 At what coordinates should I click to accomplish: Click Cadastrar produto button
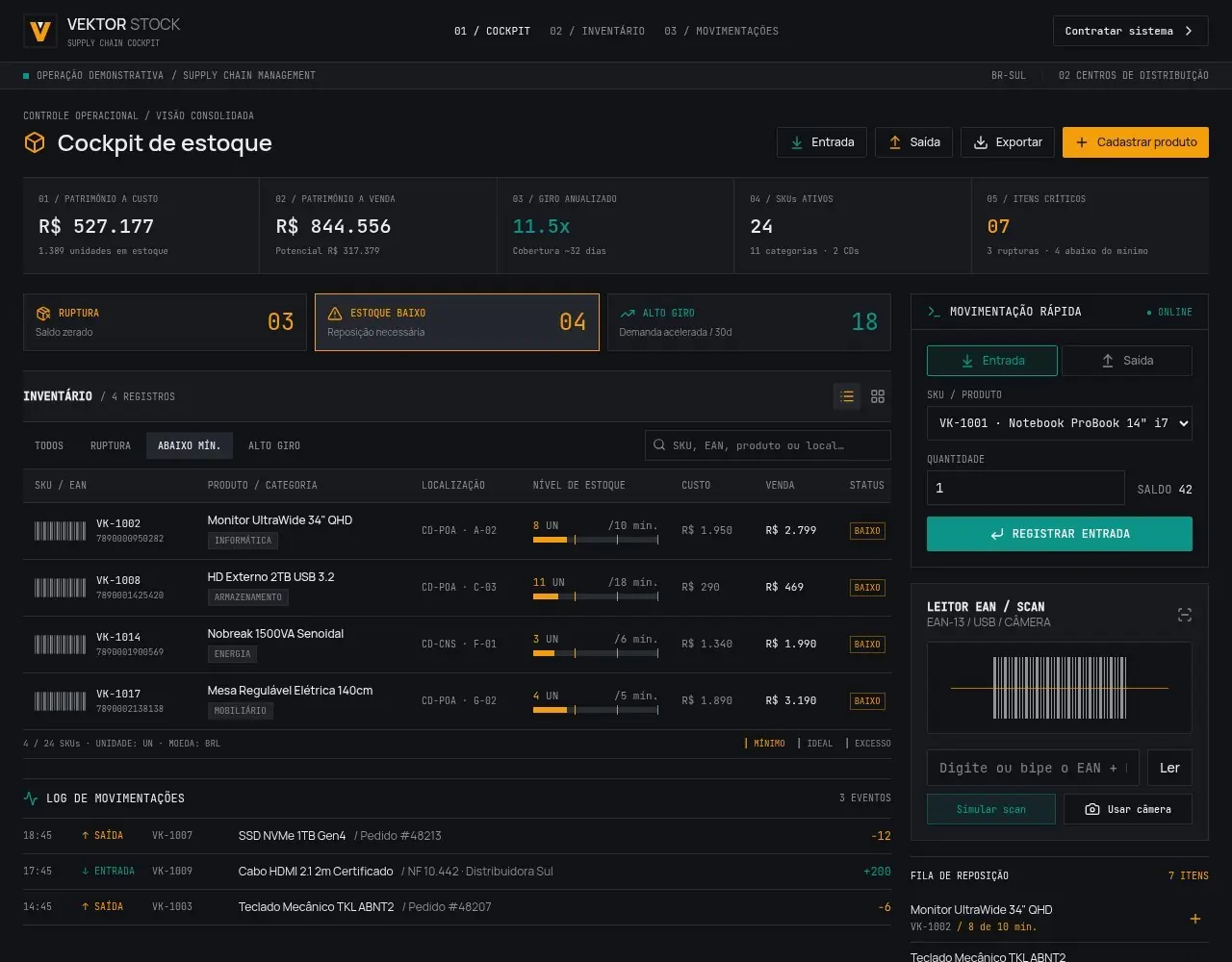(1136, 142)
